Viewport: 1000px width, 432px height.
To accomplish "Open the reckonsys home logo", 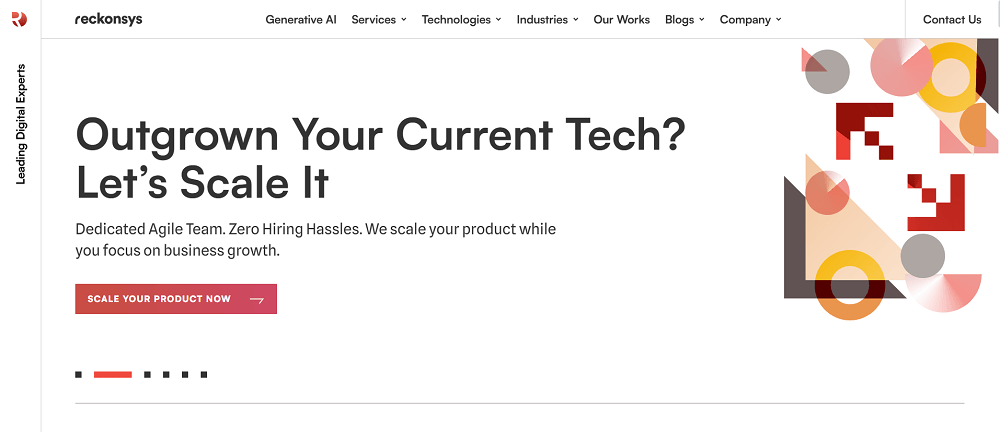I will [x=108, y=19].
